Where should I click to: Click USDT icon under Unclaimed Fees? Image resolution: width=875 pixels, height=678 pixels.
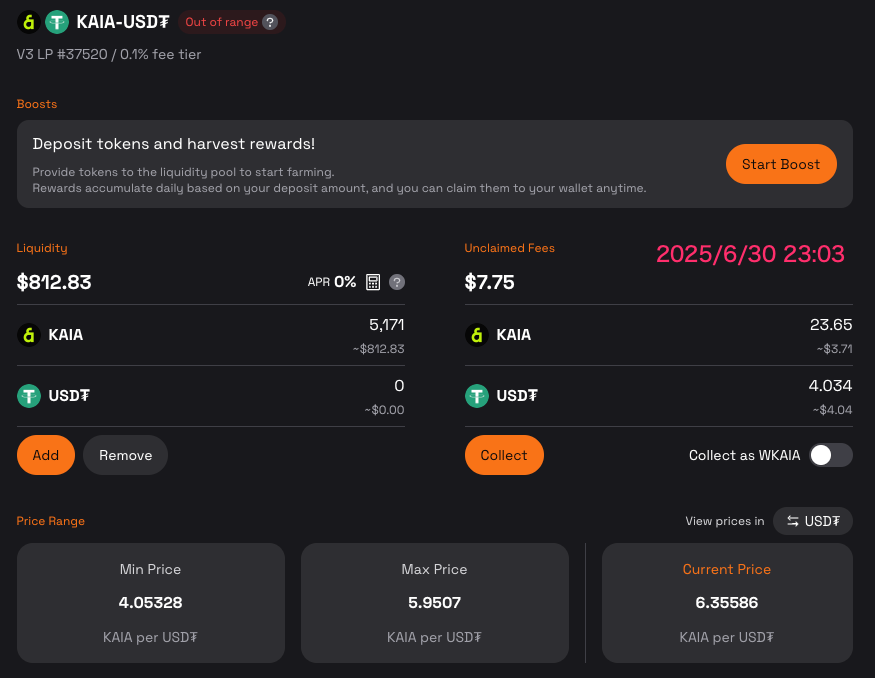(x=477, y=396)
